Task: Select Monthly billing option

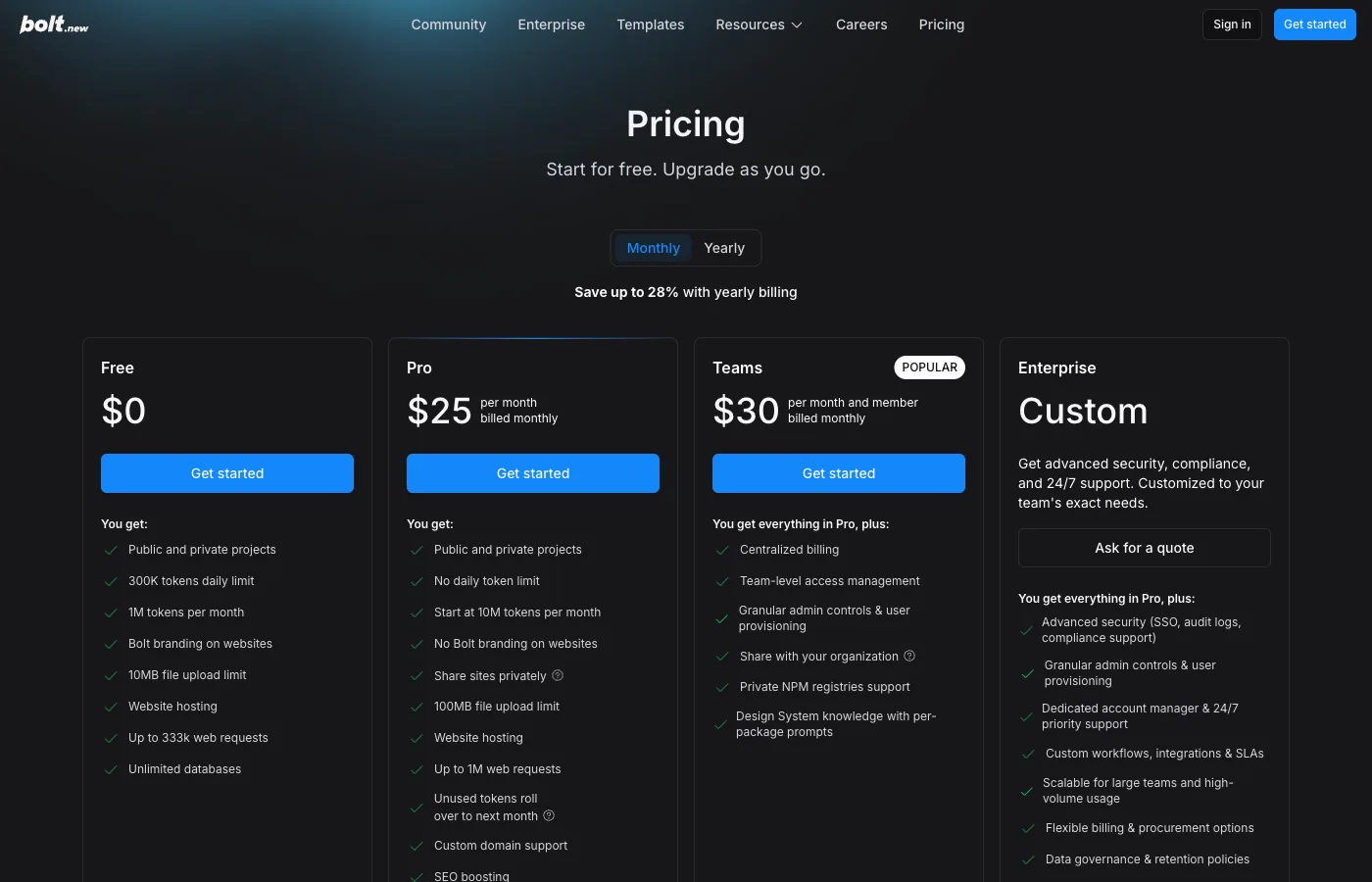Action: (653, 248)
